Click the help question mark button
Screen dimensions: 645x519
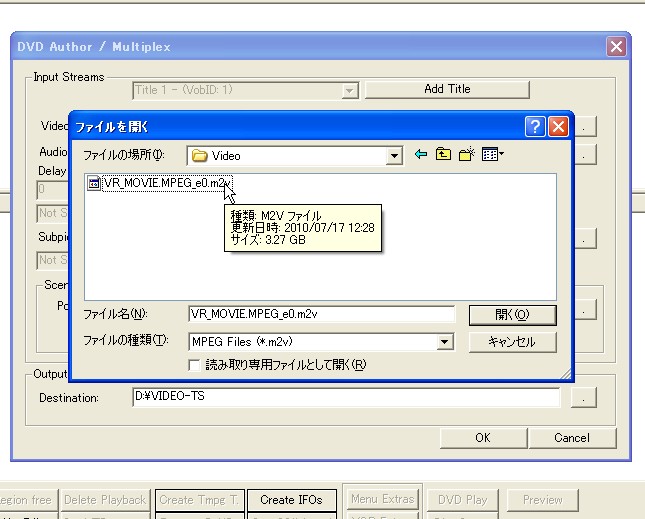click(x=535, y=127)
